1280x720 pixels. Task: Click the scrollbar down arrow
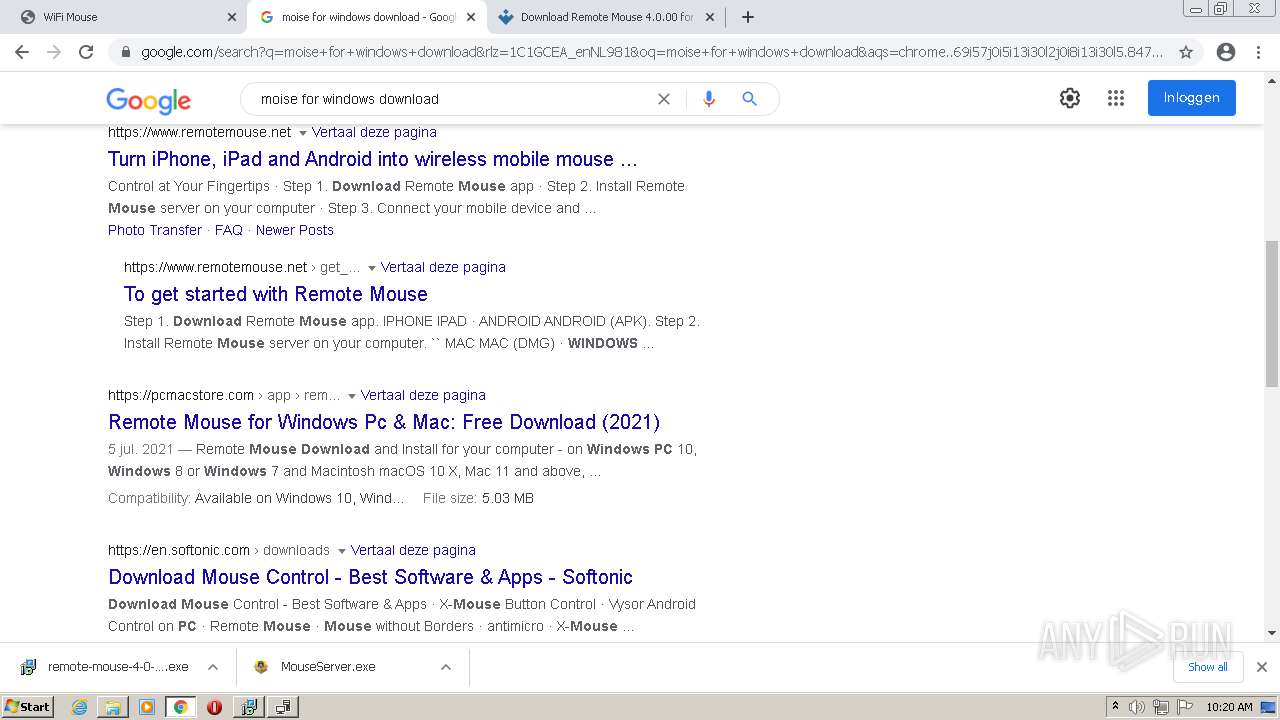(1271, 632)
